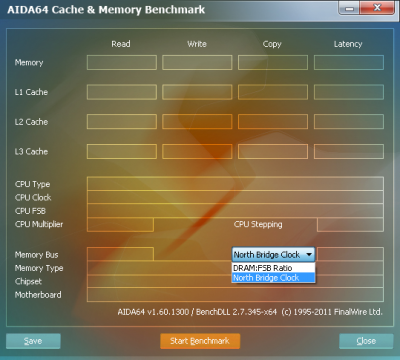
Task: Click the L1 Cache Write field
Action: 197,92
